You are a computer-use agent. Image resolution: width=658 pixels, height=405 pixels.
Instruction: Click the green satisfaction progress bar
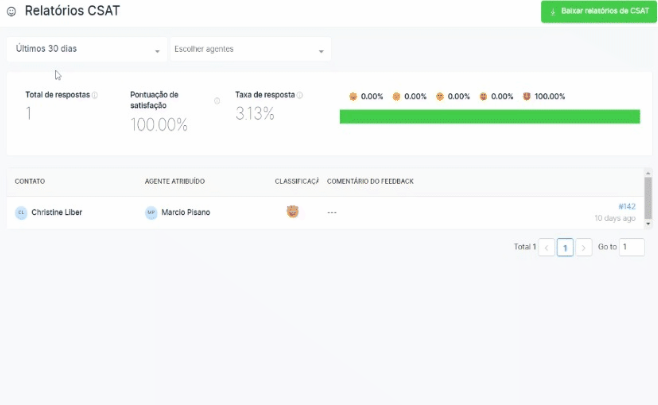click(489, 117)
